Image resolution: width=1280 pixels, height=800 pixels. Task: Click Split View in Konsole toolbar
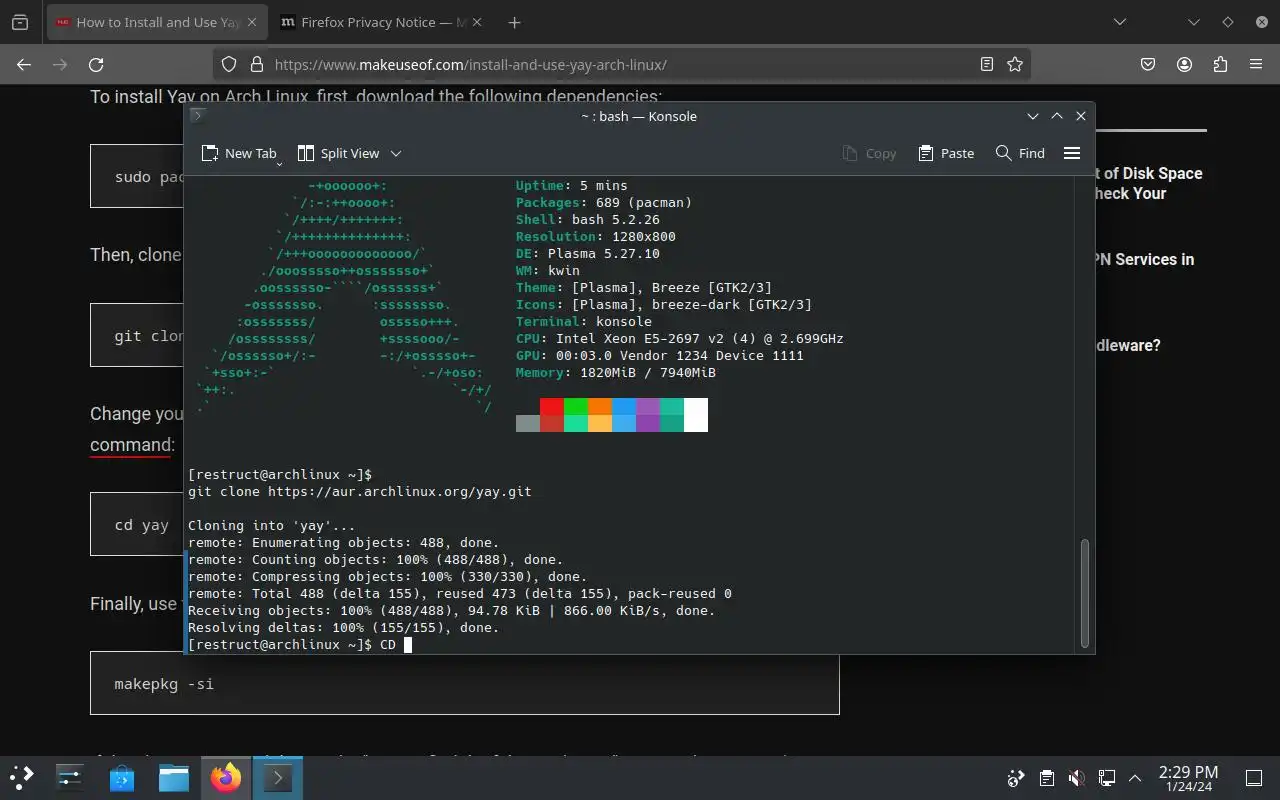pyautogui.click(x=339, y=153)
